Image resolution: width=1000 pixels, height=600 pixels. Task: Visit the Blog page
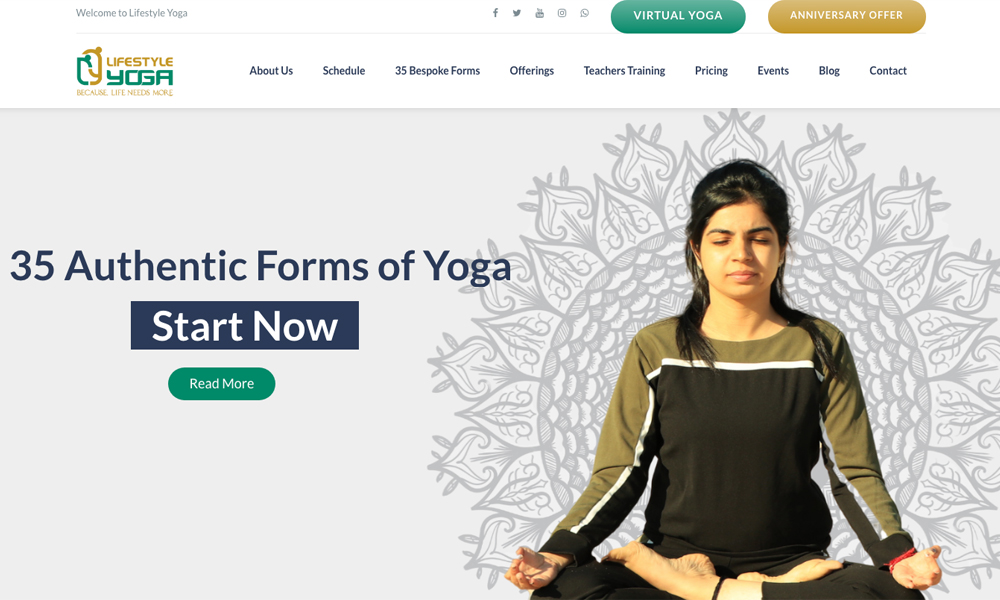point(829,71)
